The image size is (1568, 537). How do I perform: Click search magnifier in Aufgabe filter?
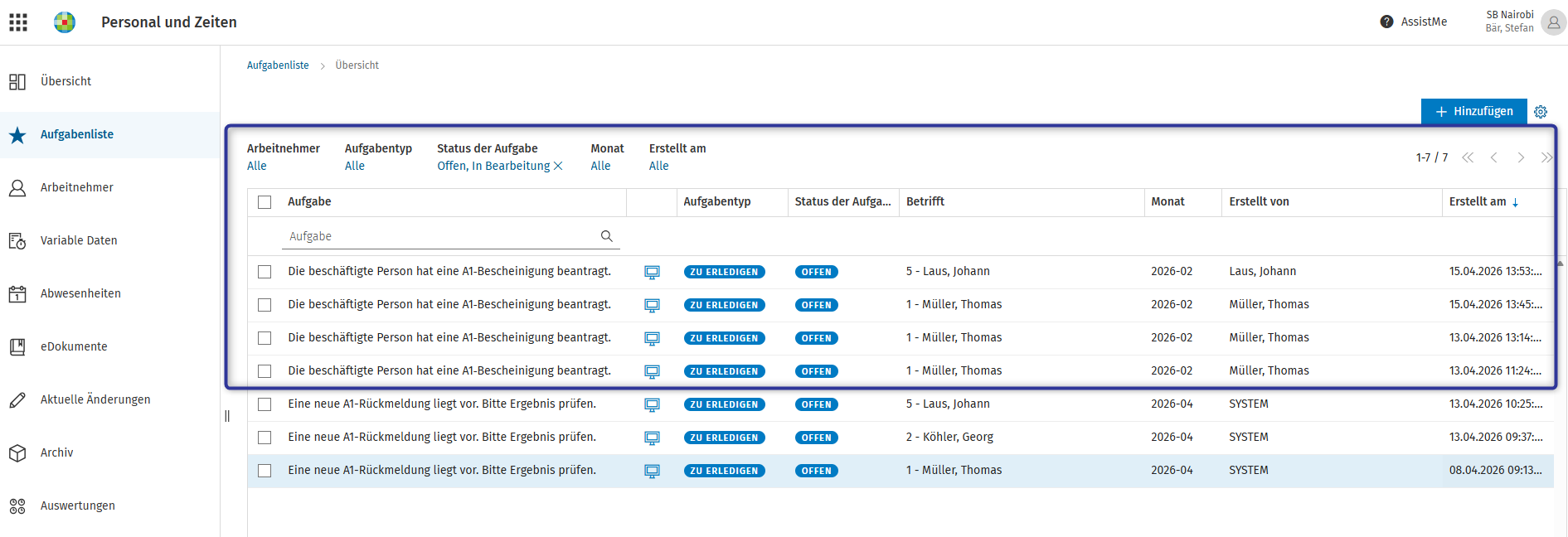(607, 236)
